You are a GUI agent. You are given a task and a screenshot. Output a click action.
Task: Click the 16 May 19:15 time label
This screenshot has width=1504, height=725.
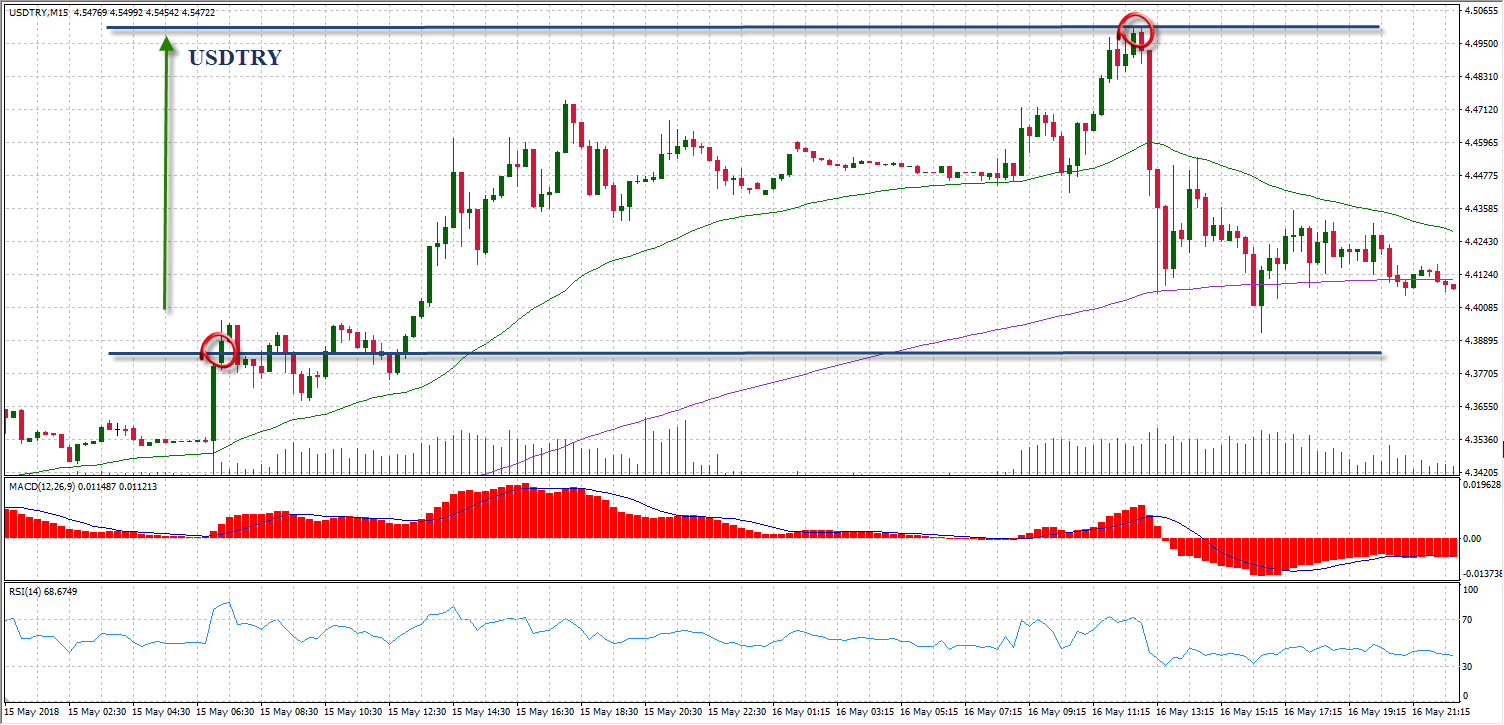click(1377, 712)
